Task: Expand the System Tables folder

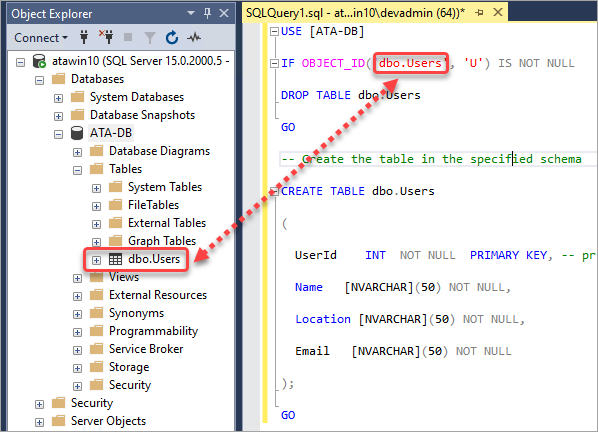Action: [x=96, y=188]
